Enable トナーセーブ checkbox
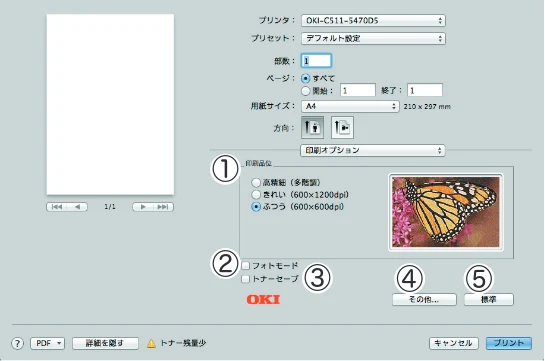Screen dimensions: 545x361 coord(245,279)
